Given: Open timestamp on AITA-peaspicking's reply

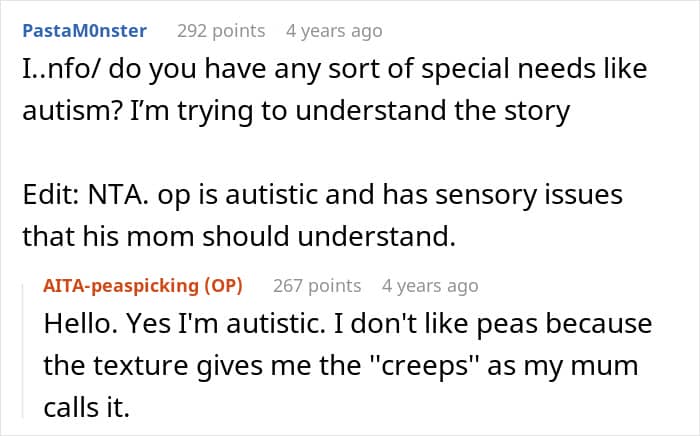Looking at the screenshot, I should tap(430, 286).
